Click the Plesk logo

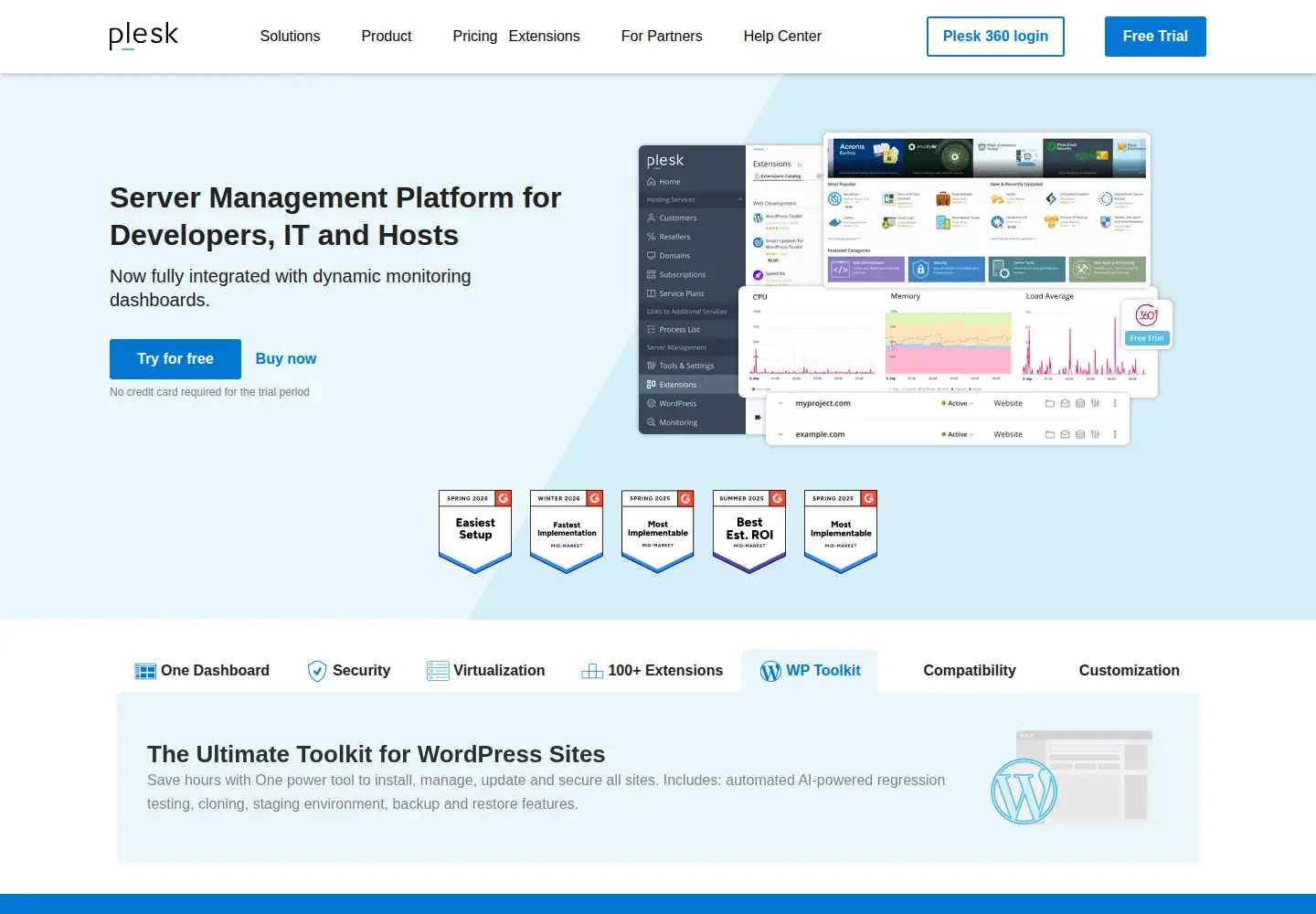coord(143,36)
